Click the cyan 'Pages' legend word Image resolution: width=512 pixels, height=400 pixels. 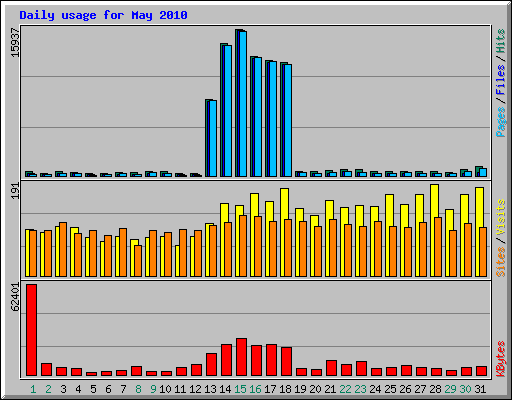click(x=501, y=122)
